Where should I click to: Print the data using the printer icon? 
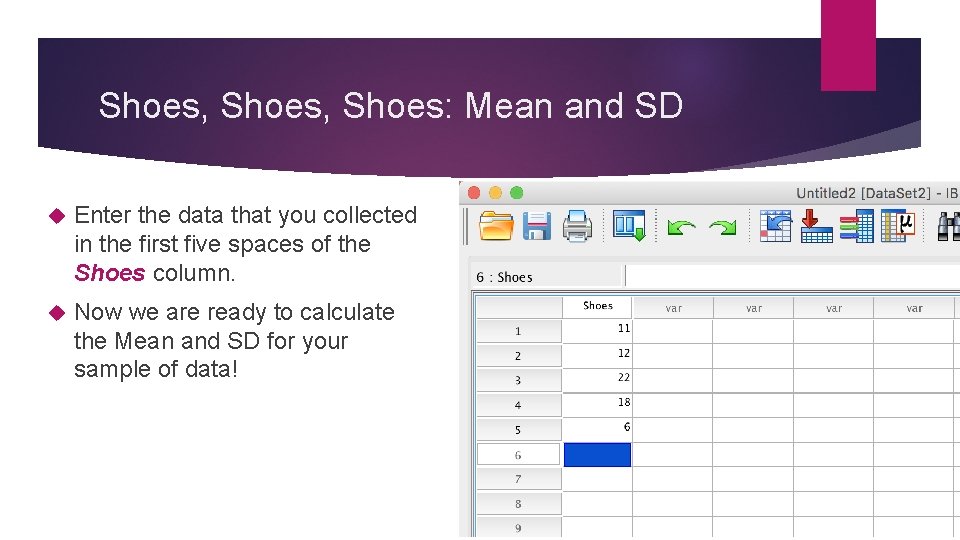click(x=577, y=226)
